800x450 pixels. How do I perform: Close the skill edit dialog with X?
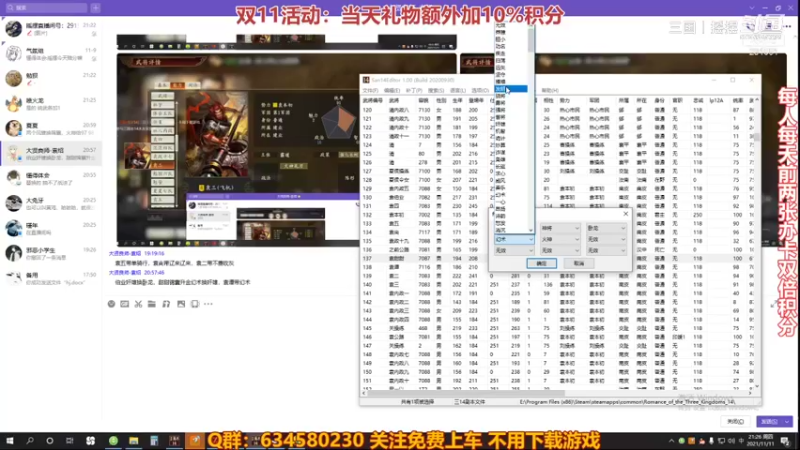point(626,214)
